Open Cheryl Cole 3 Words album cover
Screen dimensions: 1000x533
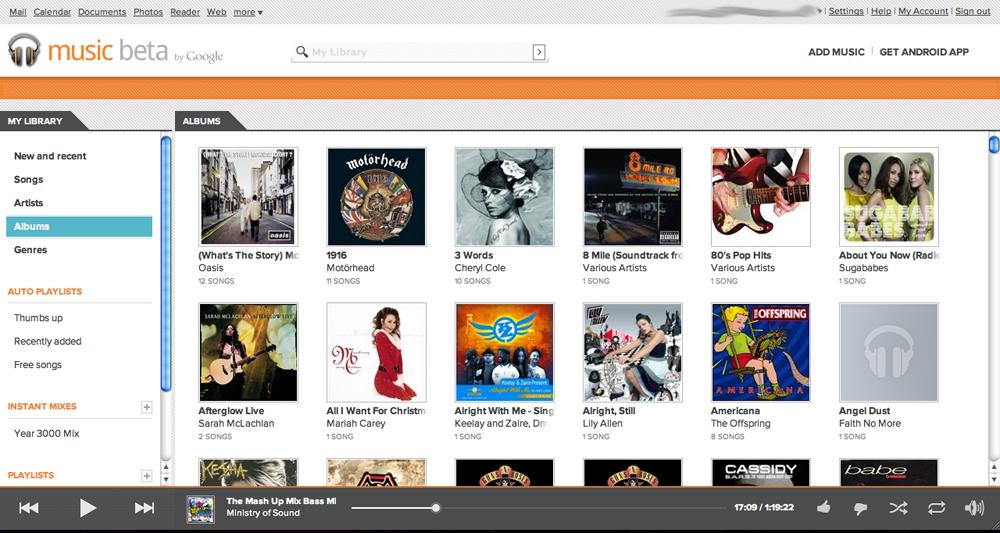point(504,196)
